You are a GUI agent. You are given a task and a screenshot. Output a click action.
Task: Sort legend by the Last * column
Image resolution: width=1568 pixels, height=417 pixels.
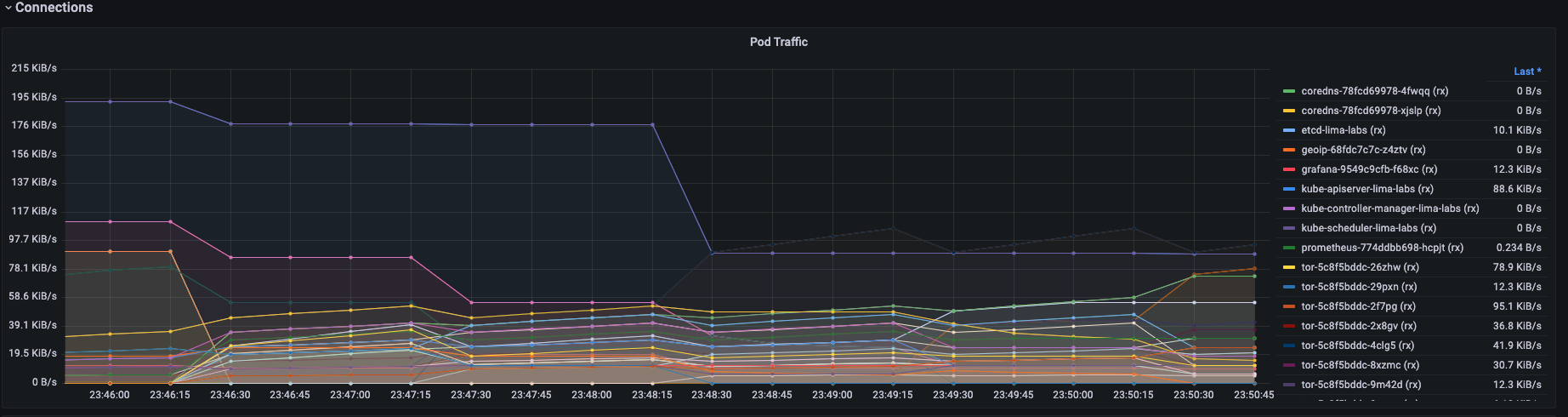pyautogui.click(x=1527, y=71)
